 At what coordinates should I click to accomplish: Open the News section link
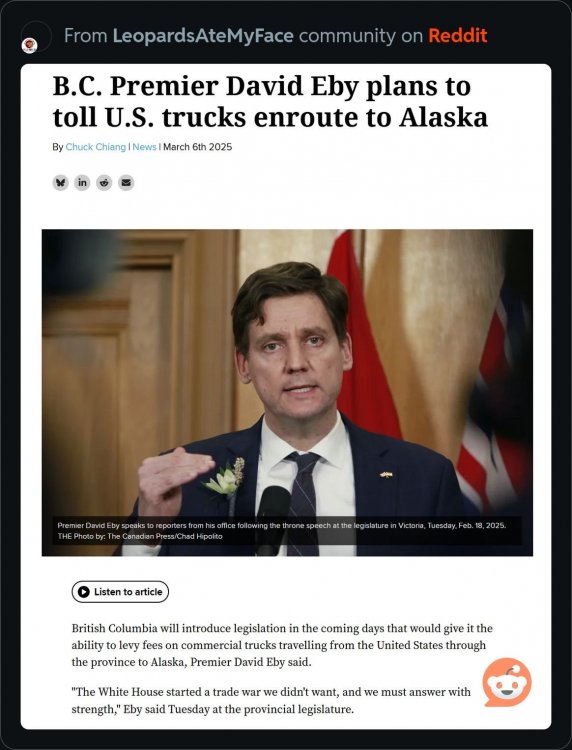click(x=144, y=147)
